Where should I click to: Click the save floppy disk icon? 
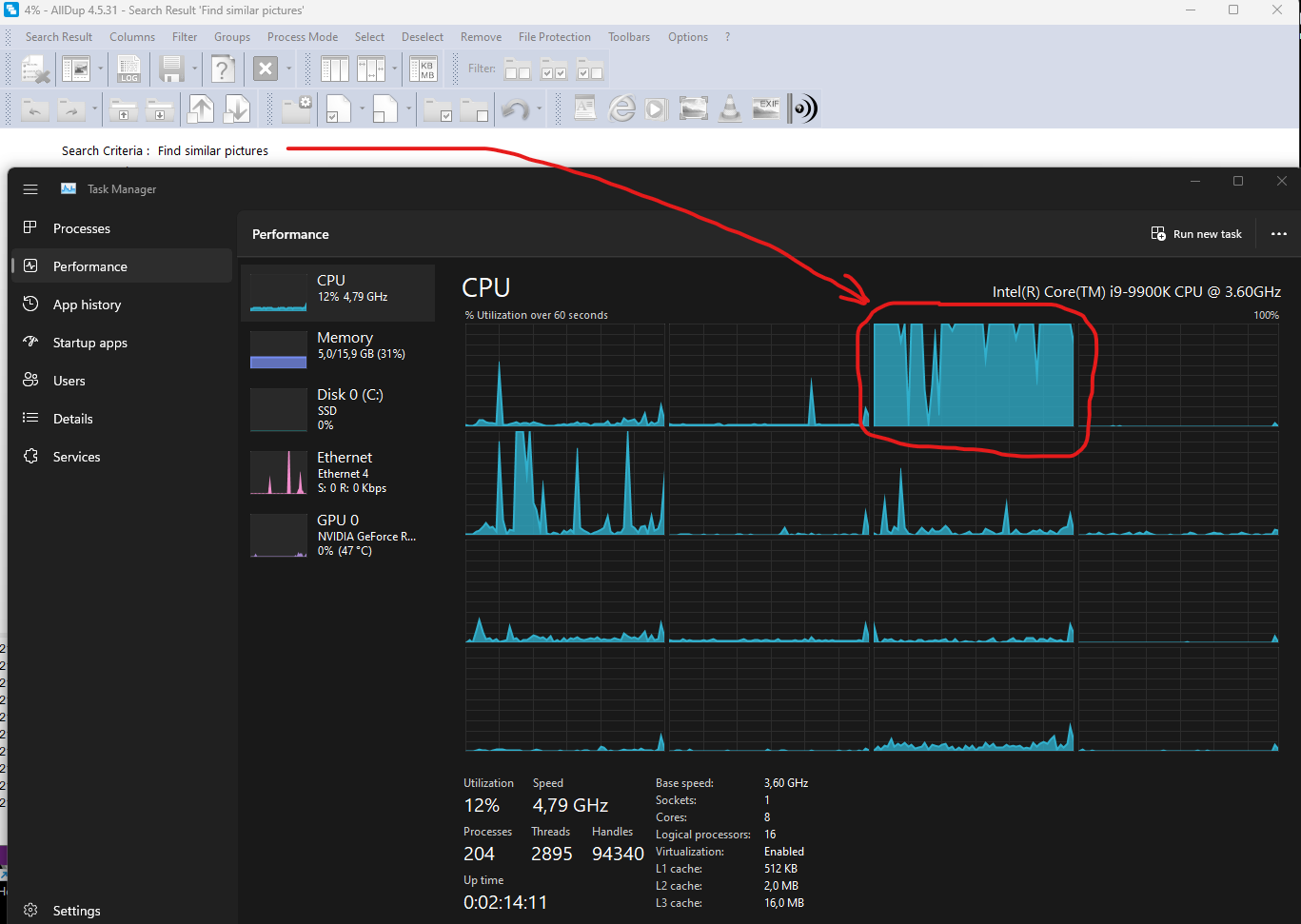coord(171,69)
